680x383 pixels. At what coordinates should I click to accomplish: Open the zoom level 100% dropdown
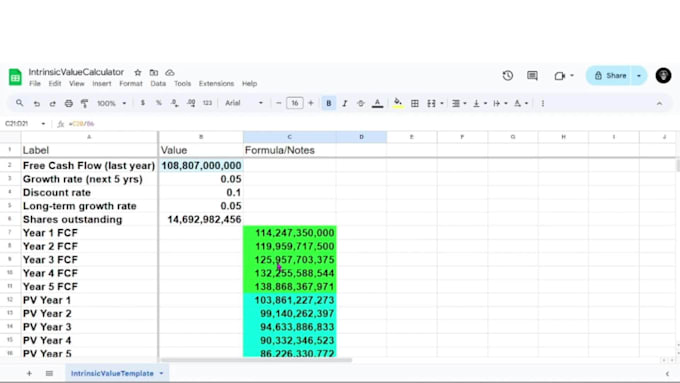[111, 103]
